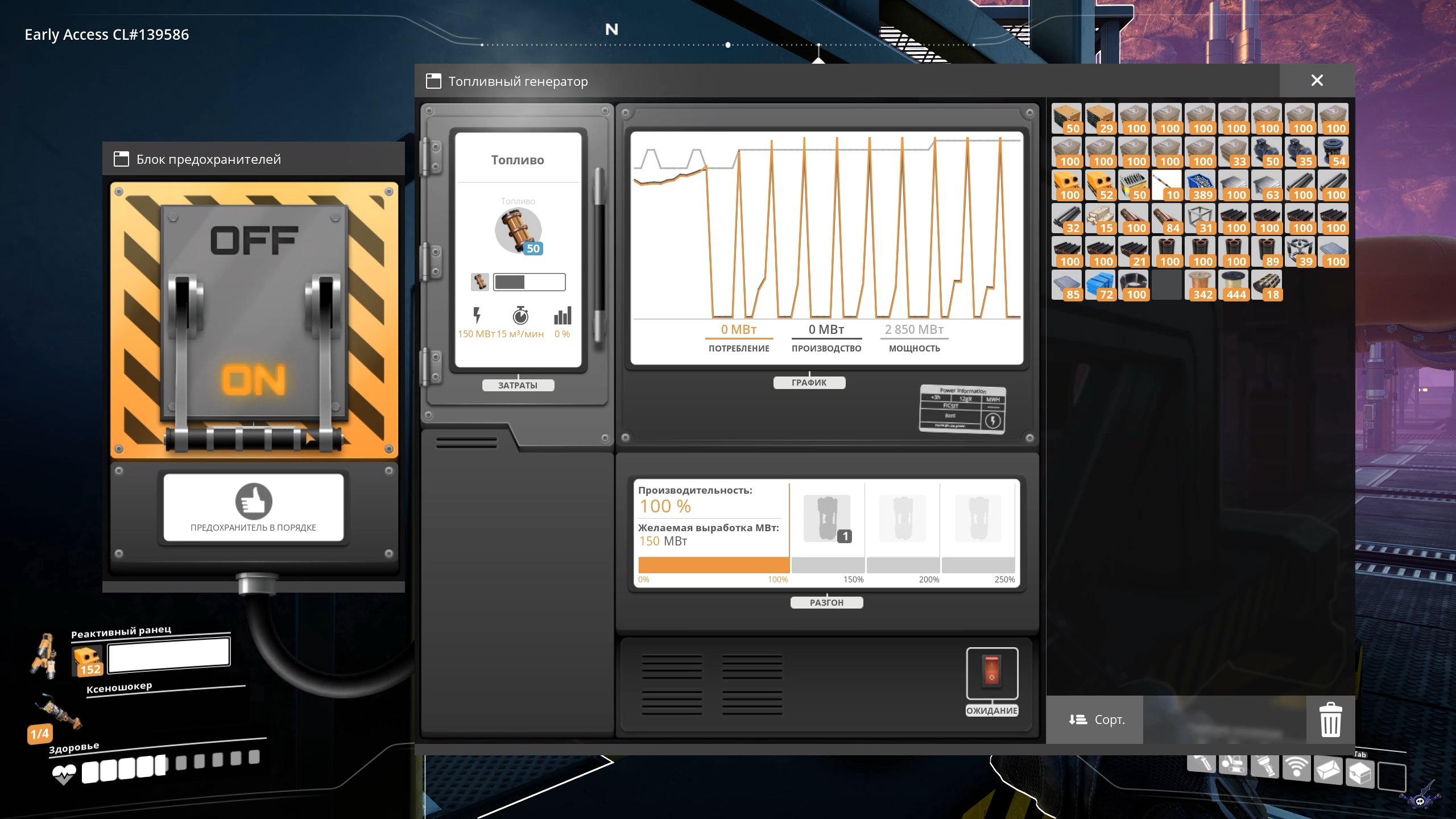Set overclock slider to 150% segment

(828, 565)
